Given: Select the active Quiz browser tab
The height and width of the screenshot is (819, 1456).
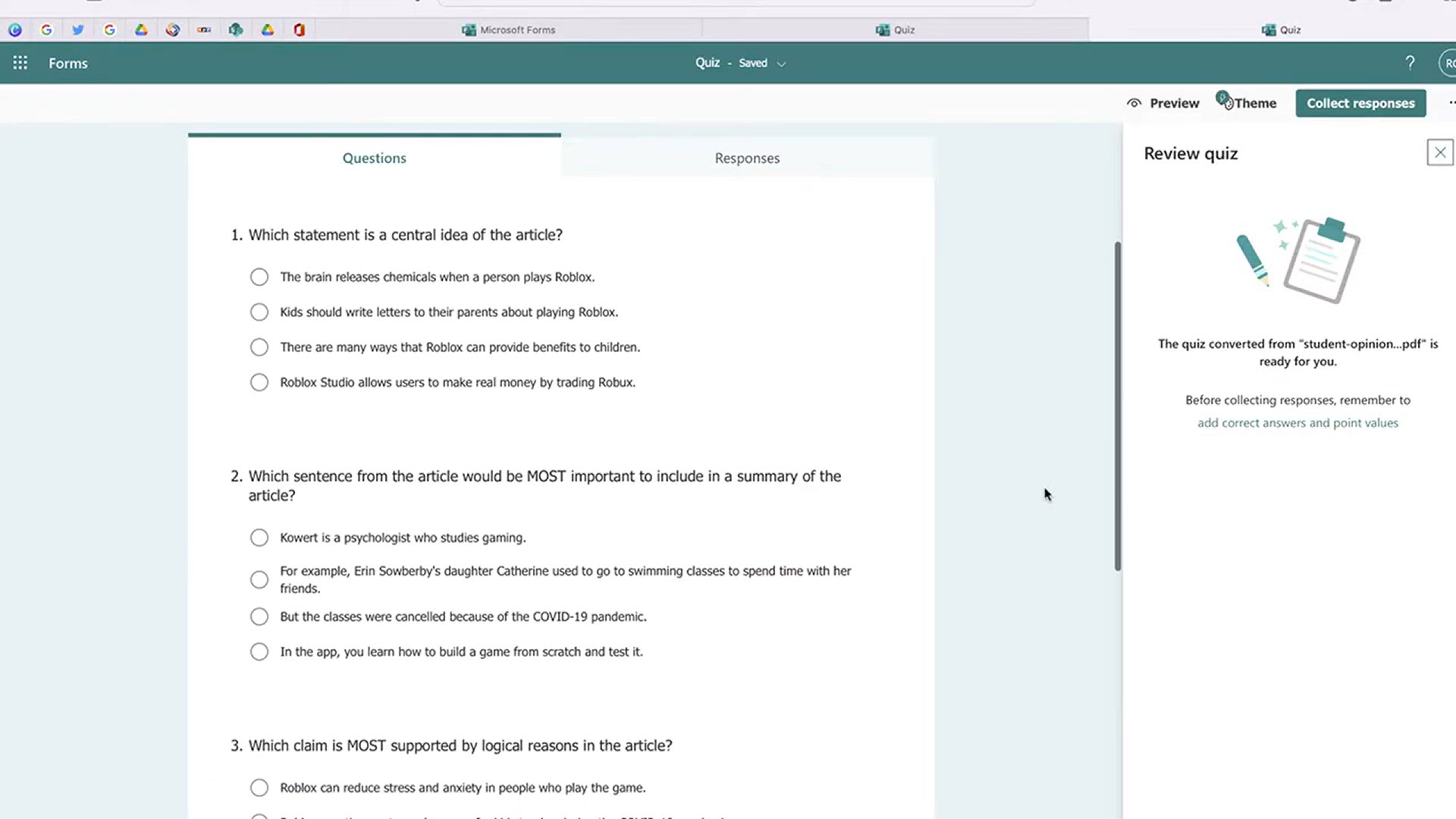Looking at the screenshot, I should click(1281, 30).
